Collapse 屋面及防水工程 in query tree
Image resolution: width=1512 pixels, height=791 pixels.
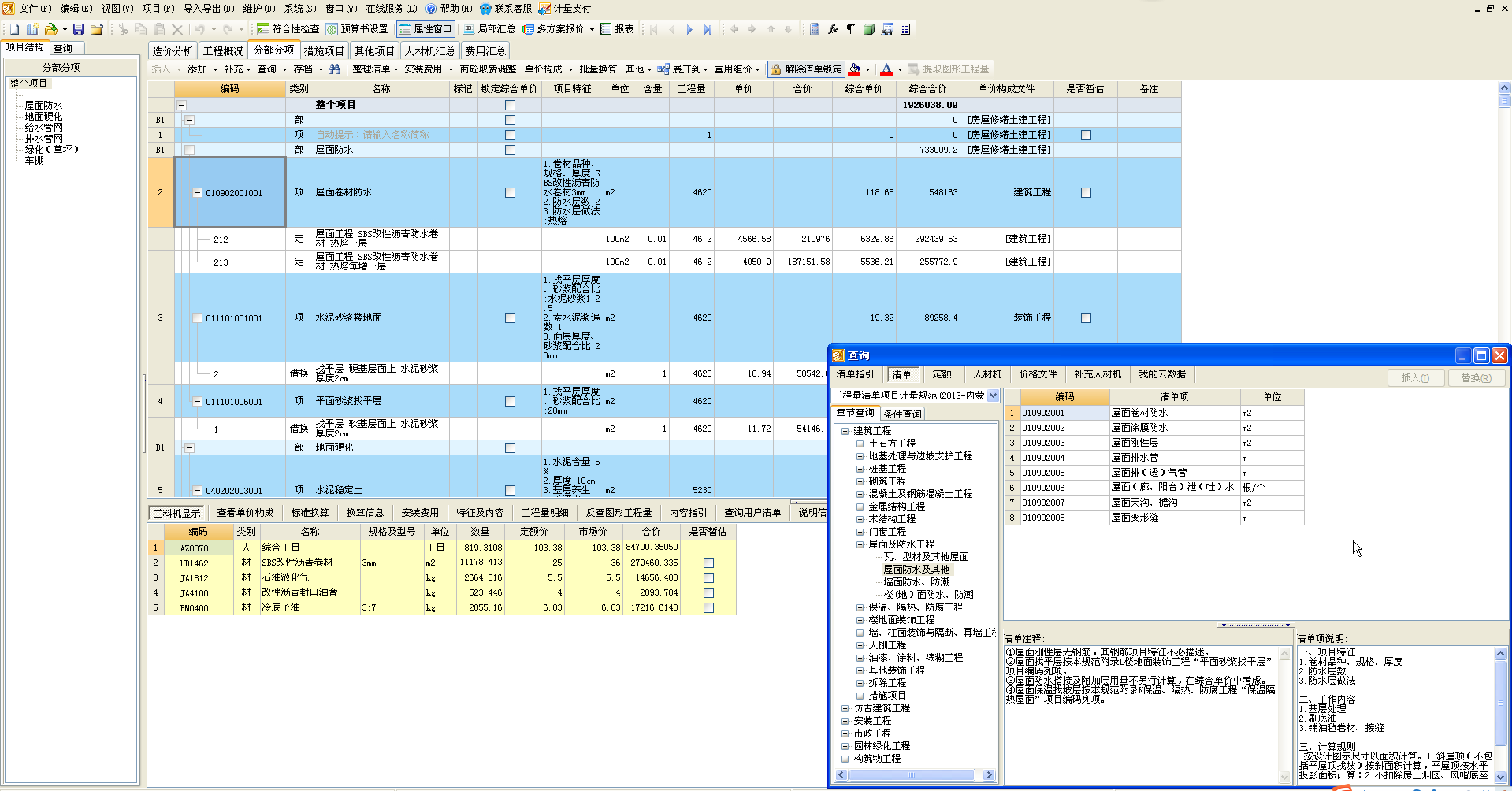click(860, 544)
